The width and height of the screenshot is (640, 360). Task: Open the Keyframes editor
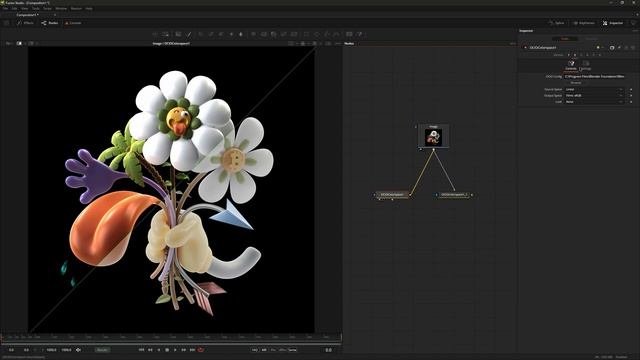pos(584,23)
